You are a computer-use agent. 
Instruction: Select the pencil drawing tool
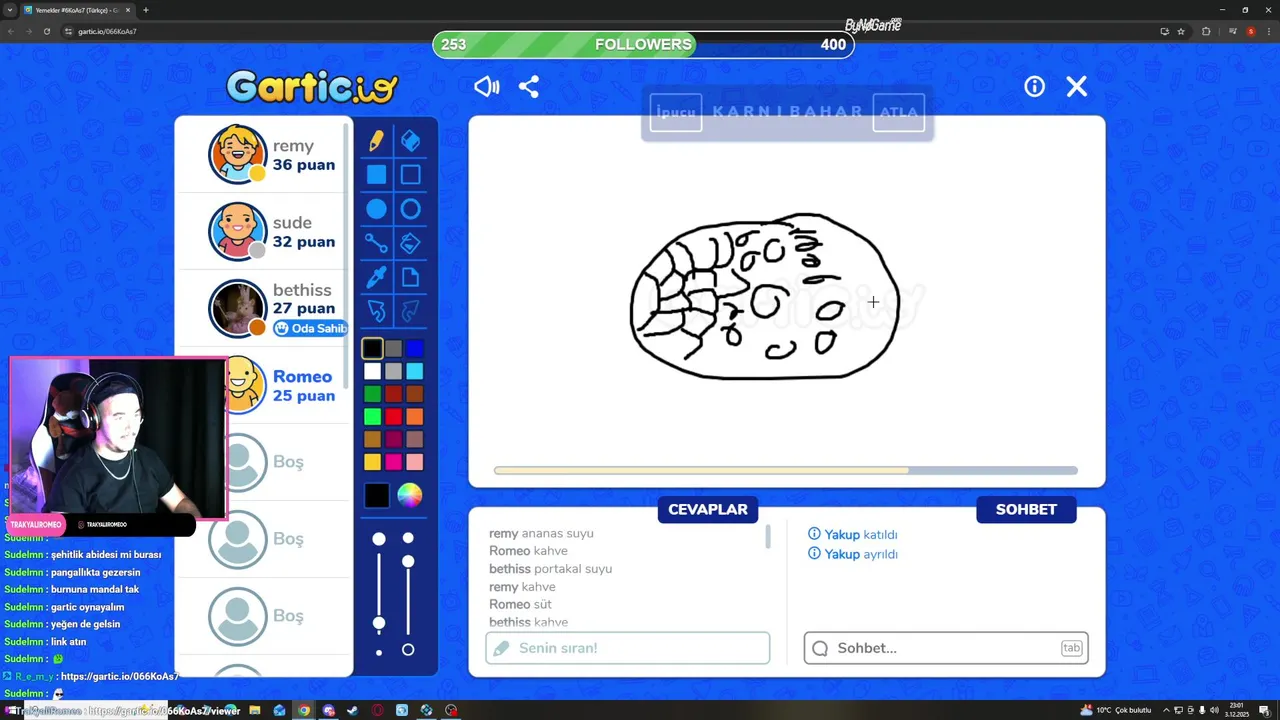click(x=376, y=141)
